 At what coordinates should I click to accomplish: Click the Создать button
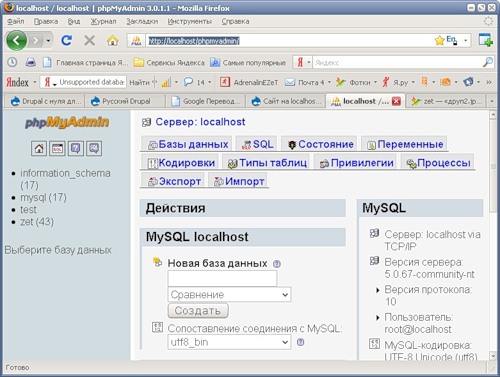click(198, 310)
